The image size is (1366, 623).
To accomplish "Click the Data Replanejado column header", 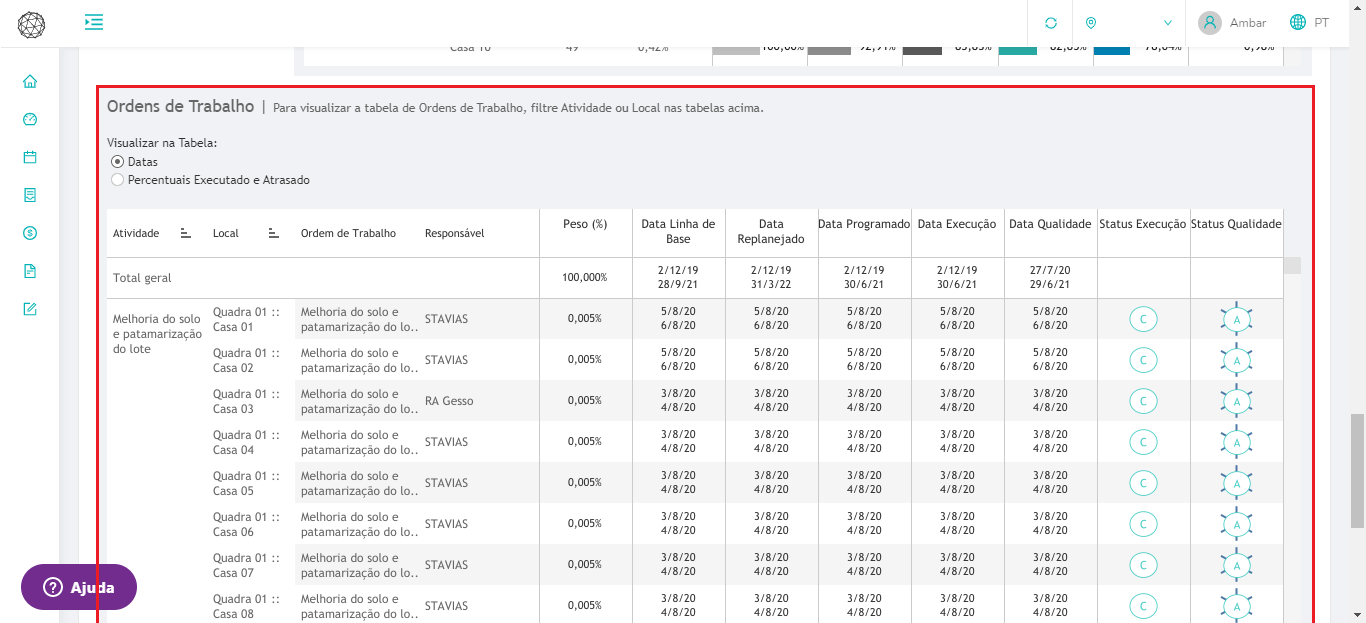I will pos(770,231).
